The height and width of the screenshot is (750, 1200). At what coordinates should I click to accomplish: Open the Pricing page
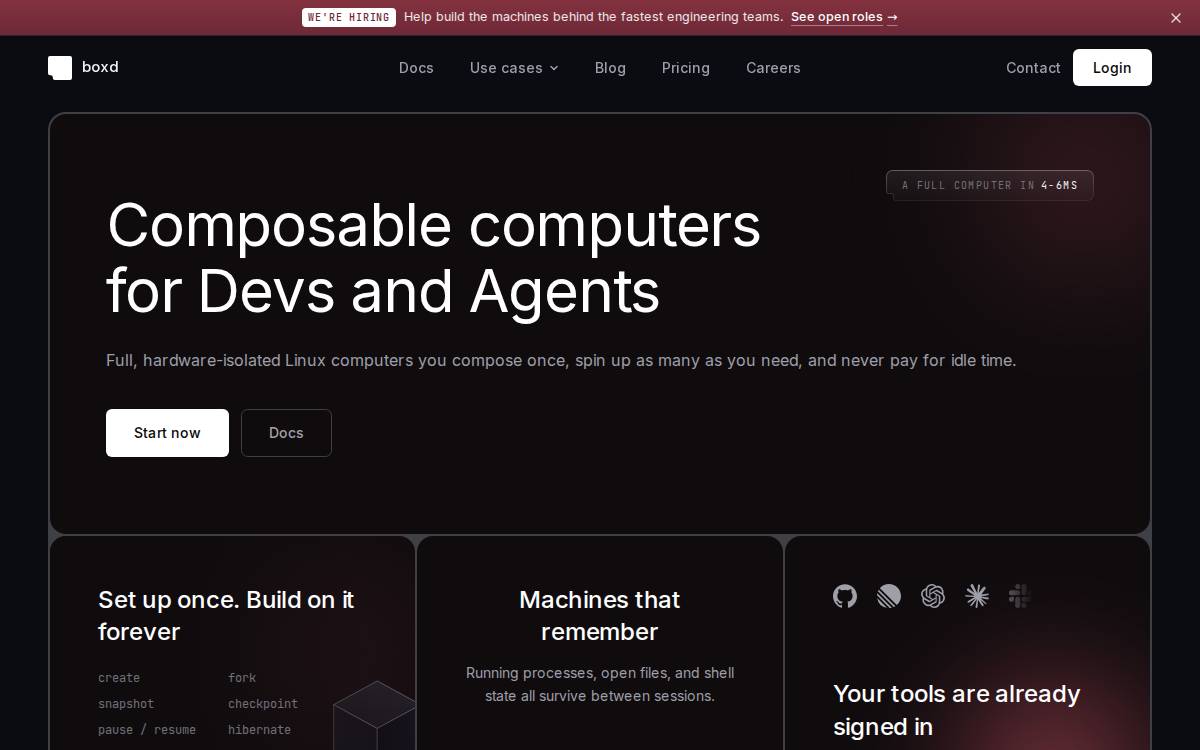pyautogui.click(x=686, y=68)
